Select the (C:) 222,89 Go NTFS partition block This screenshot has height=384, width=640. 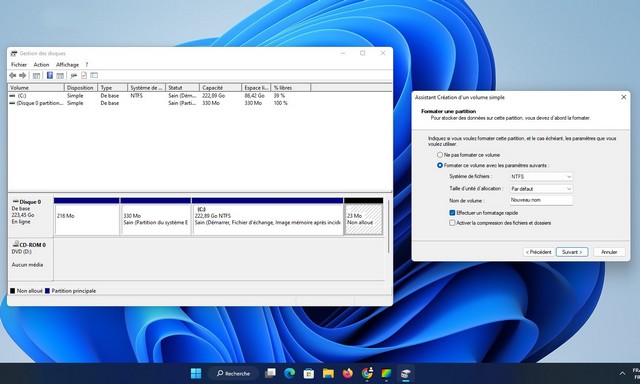[267, 217]
